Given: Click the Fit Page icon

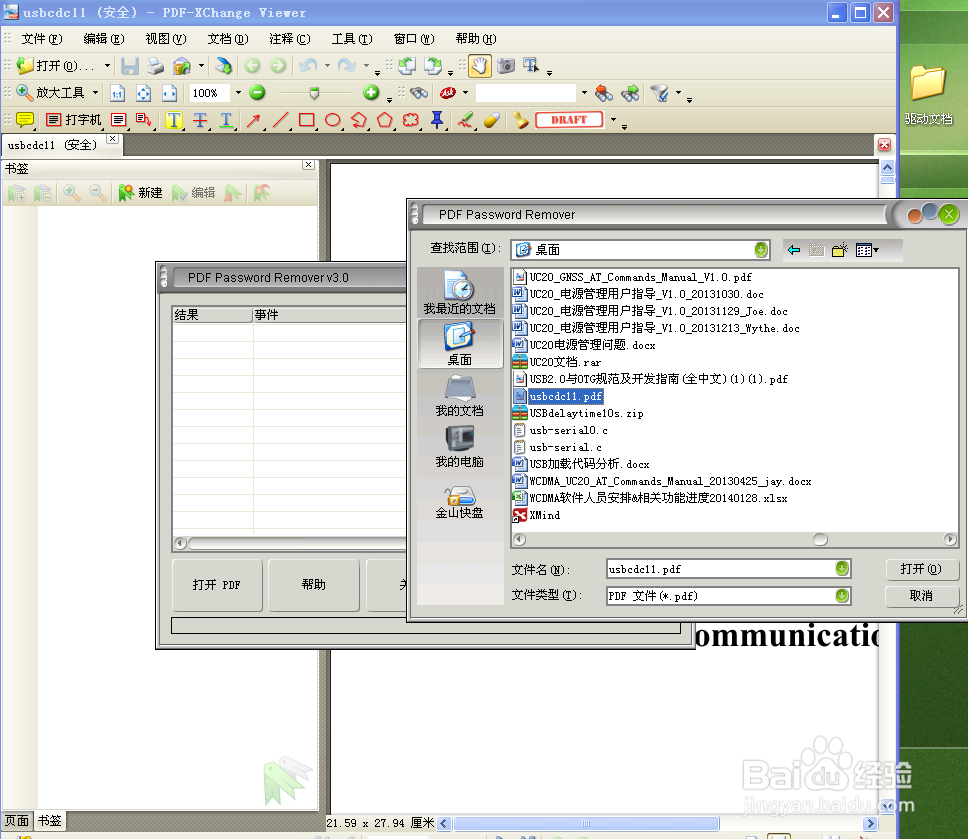Looking at the screenshot, I should 143,93.
